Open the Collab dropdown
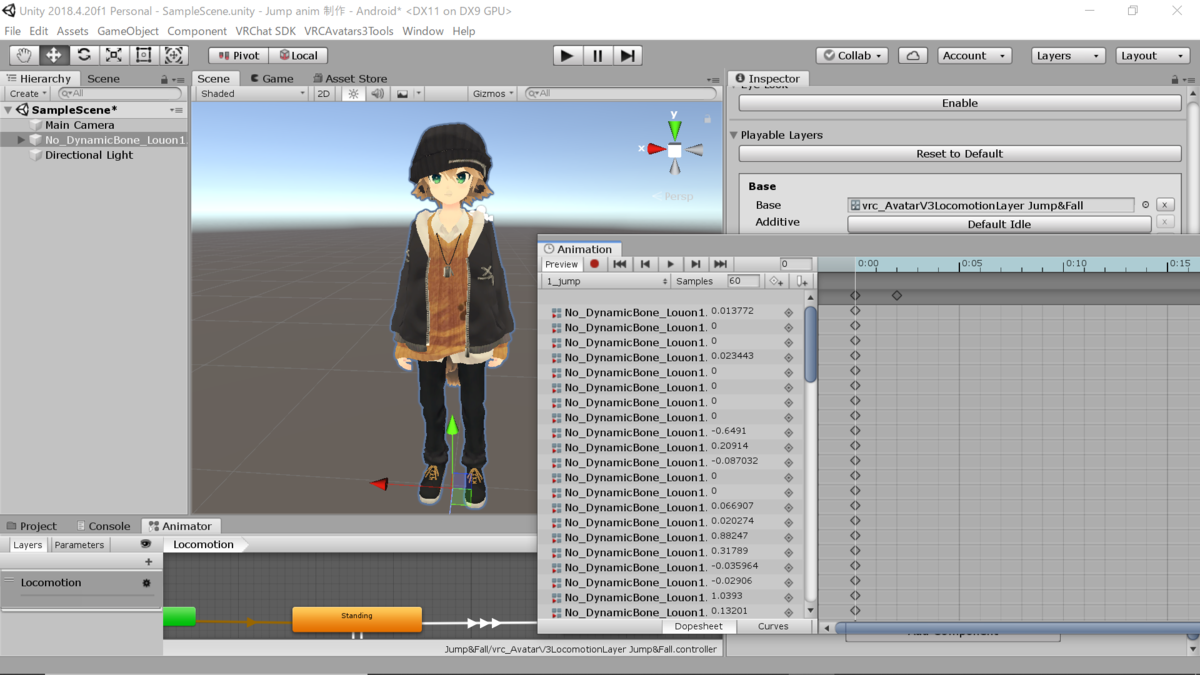The image size is (1200, 675). coord(853,56)
